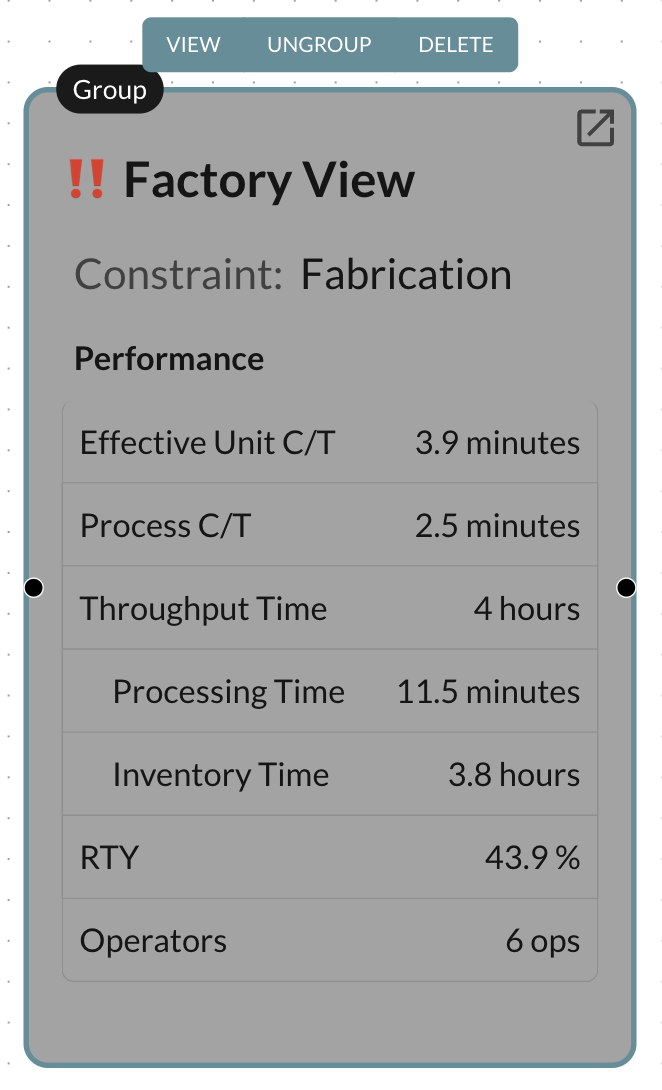This screenshot has height=1090, width=662.
Task: Click the Performance section heading
Action: (169, 359)
